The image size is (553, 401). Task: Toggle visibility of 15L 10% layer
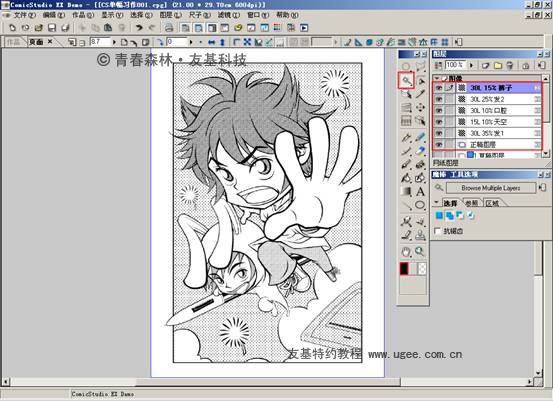tap(438, 122)
